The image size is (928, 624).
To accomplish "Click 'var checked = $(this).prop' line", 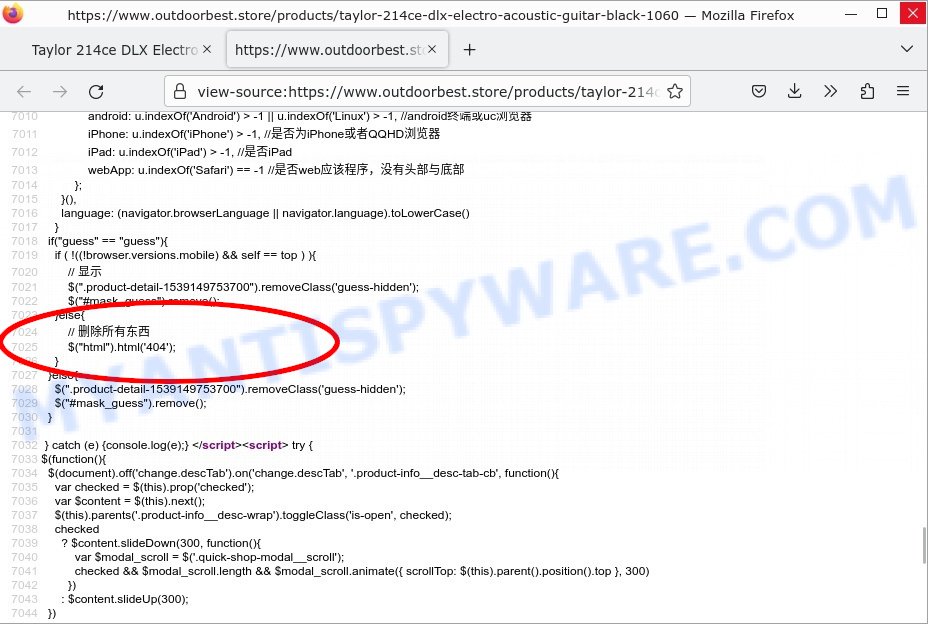I will pyautogui.click(x=154, y=487).
